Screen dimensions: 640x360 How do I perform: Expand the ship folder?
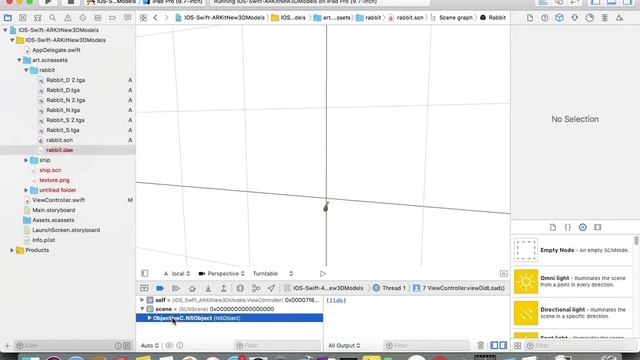(26, 160)
